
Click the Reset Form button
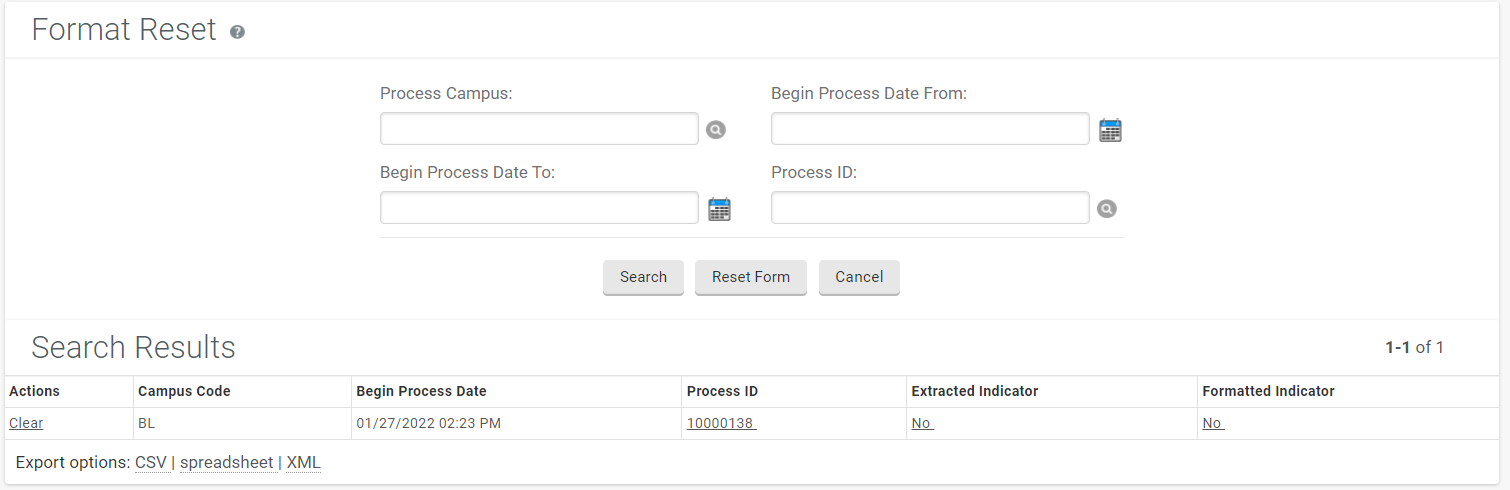(x=750, y=277)
